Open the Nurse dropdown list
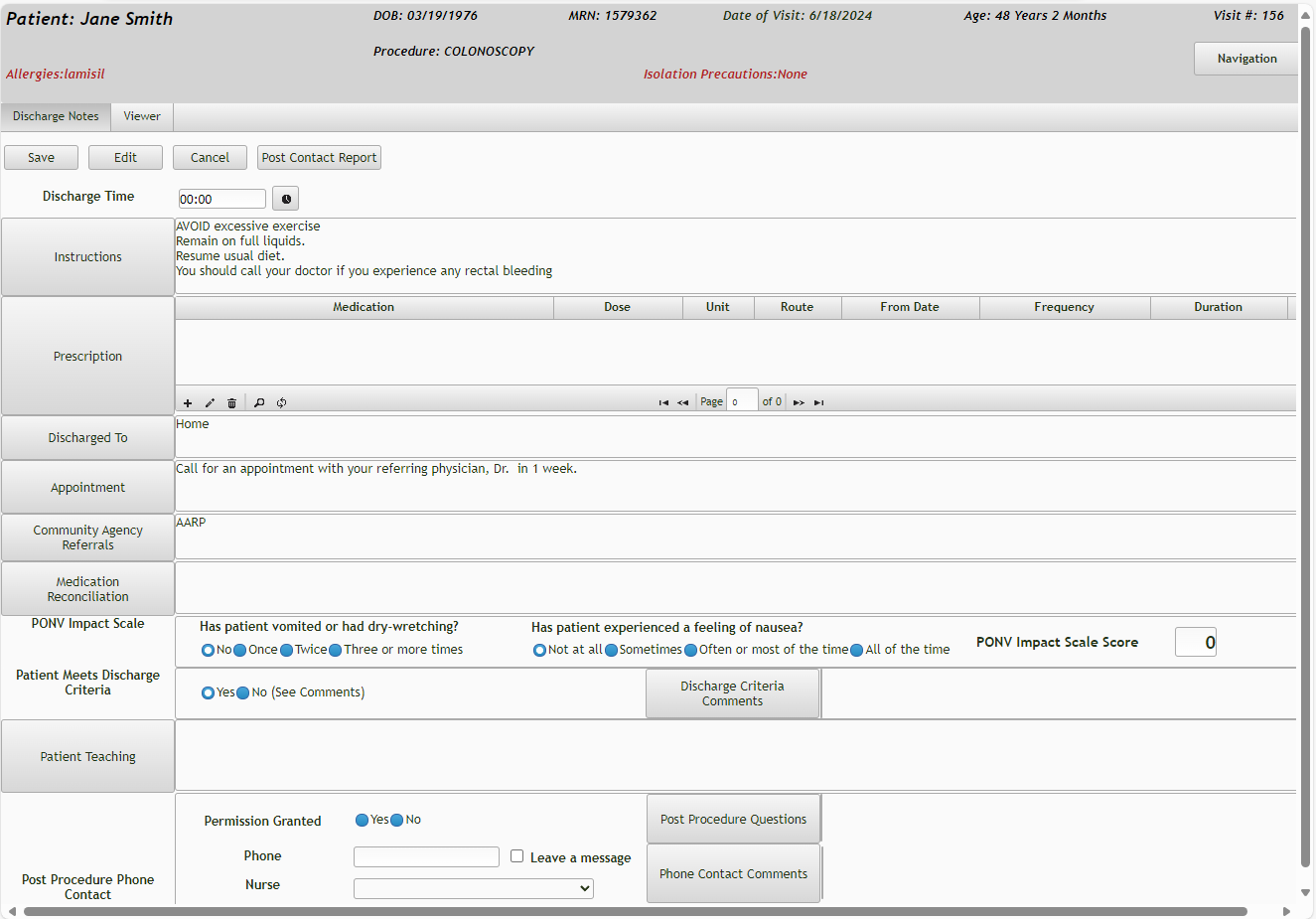This screenshot has height=919, width=1316. pyautogui.click(x=474, y=889)
